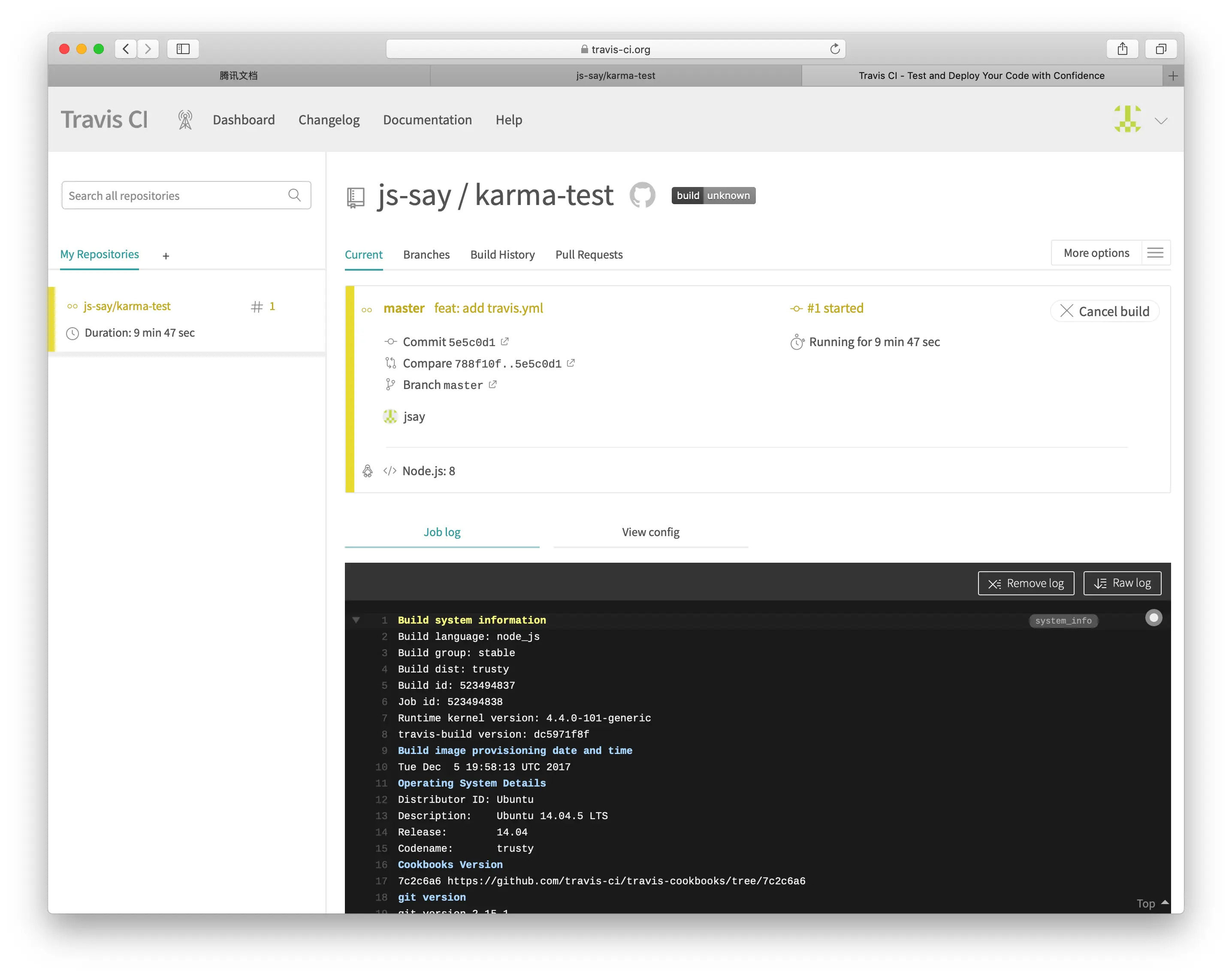Click Safari forward navigation arrow
Viewport: 1232px width, 977px height.
pyautogui.click(x=148, y=49)
